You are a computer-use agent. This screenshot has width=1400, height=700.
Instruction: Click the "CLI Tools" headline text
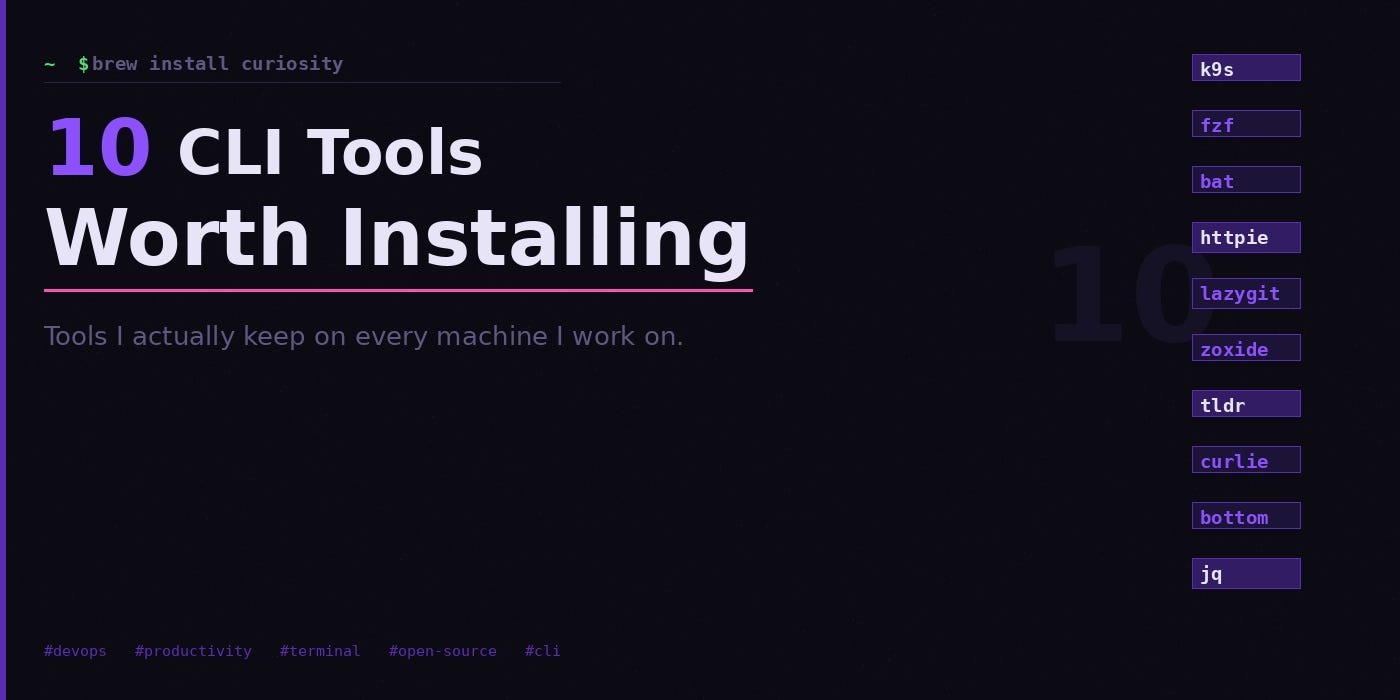pos(330,153)
